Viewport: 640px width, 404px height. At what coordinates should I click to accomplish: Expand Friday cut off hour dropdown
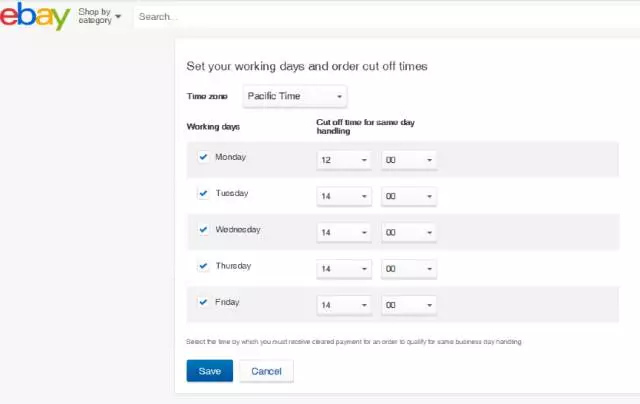343,305
